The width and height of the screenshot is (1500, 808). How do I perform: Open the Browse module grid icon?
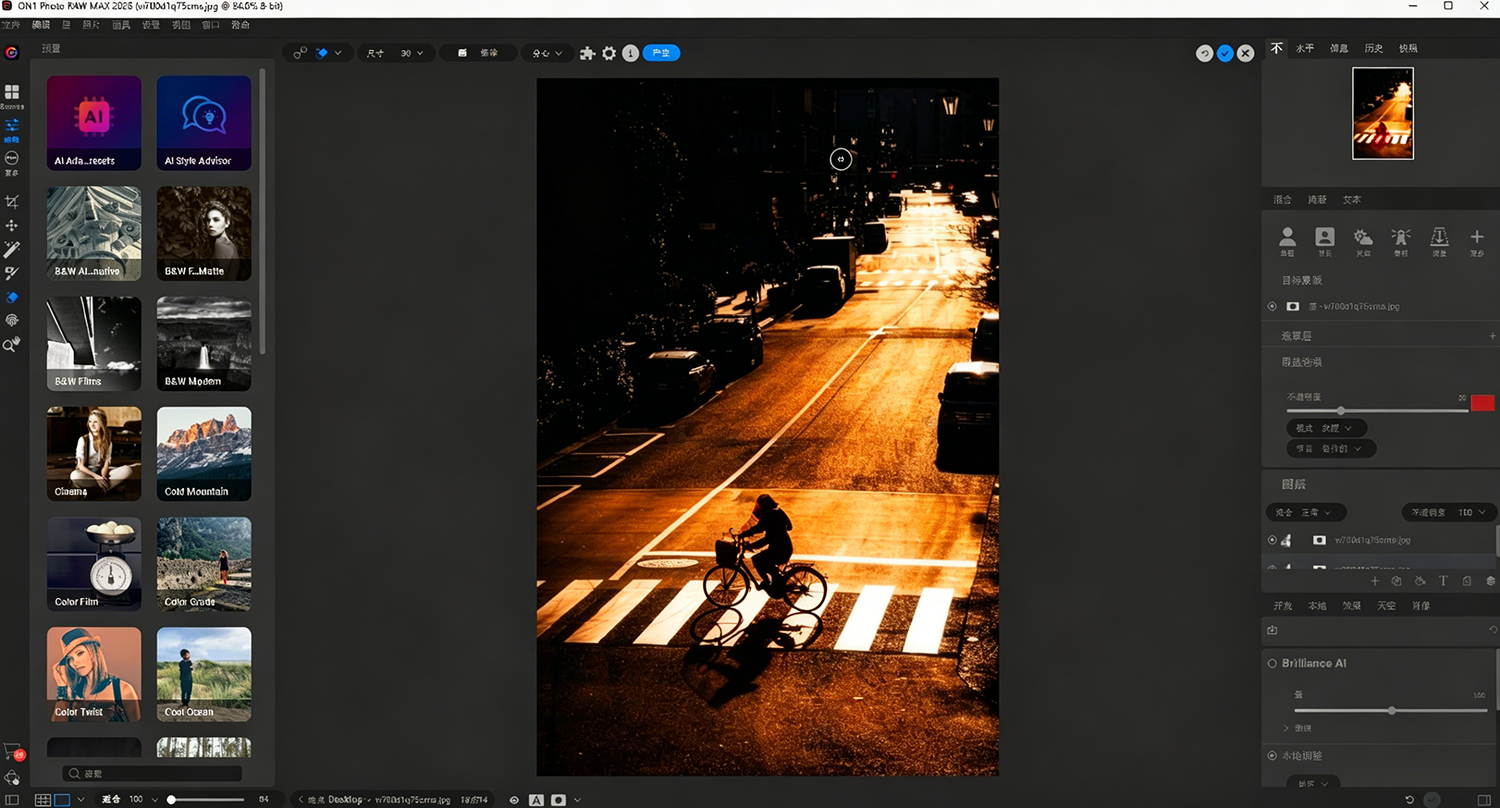12,92
